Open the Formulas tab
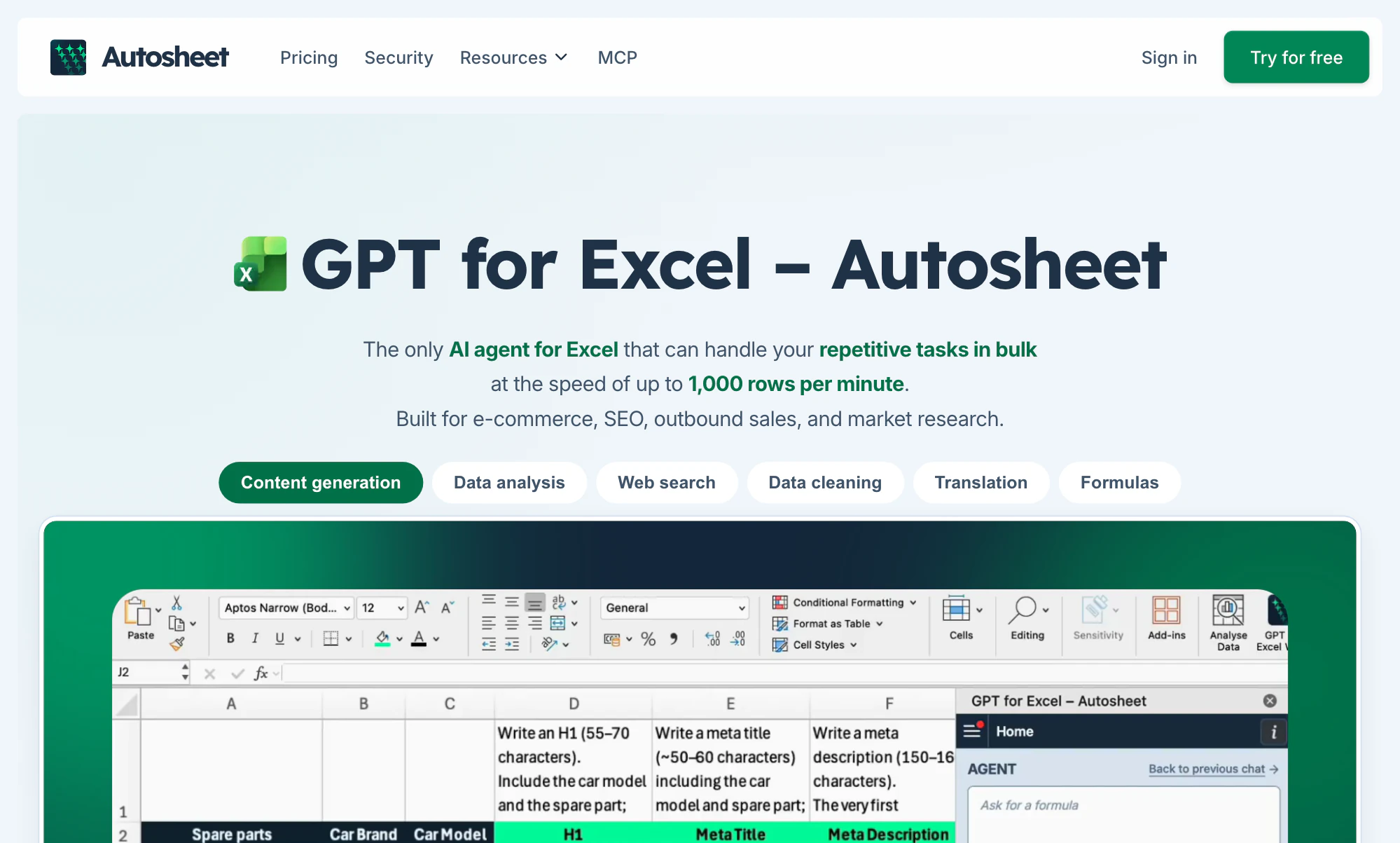Image resolution: width=1400 pixels, height=843 pixels. (1119, 483)
